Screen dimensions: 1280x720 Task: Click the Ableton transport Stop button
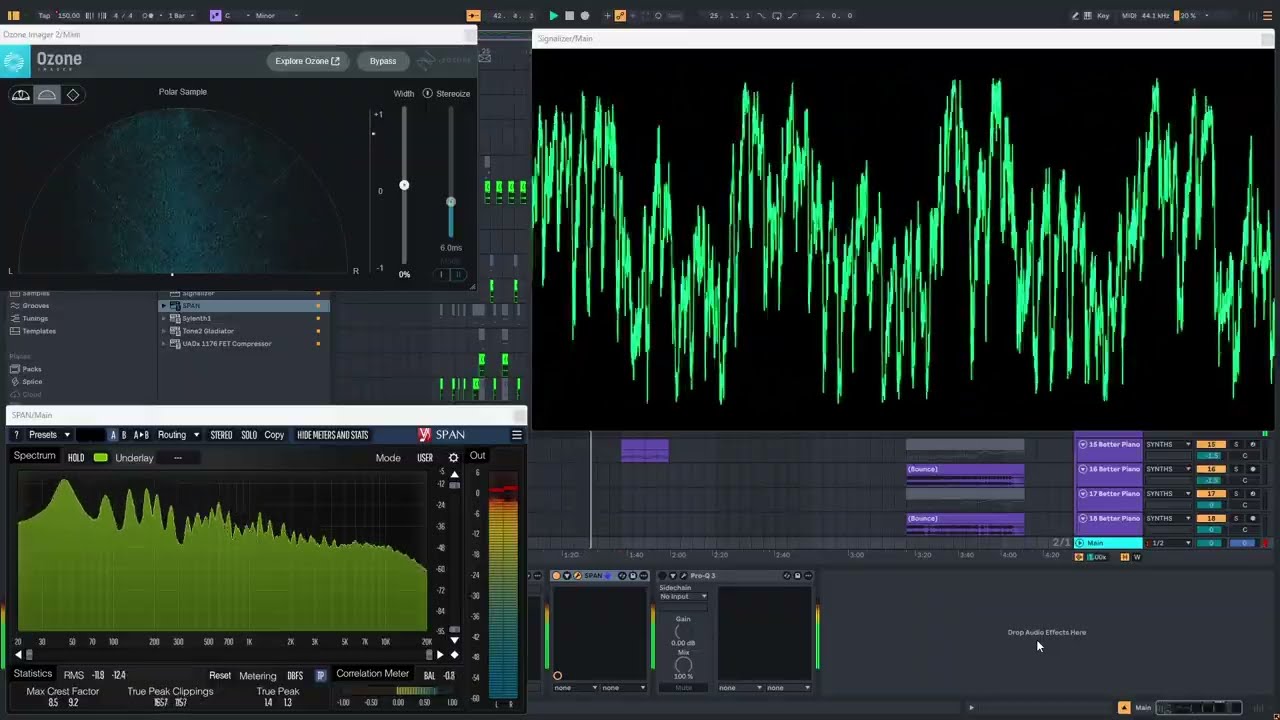click(x=569, y=16)
